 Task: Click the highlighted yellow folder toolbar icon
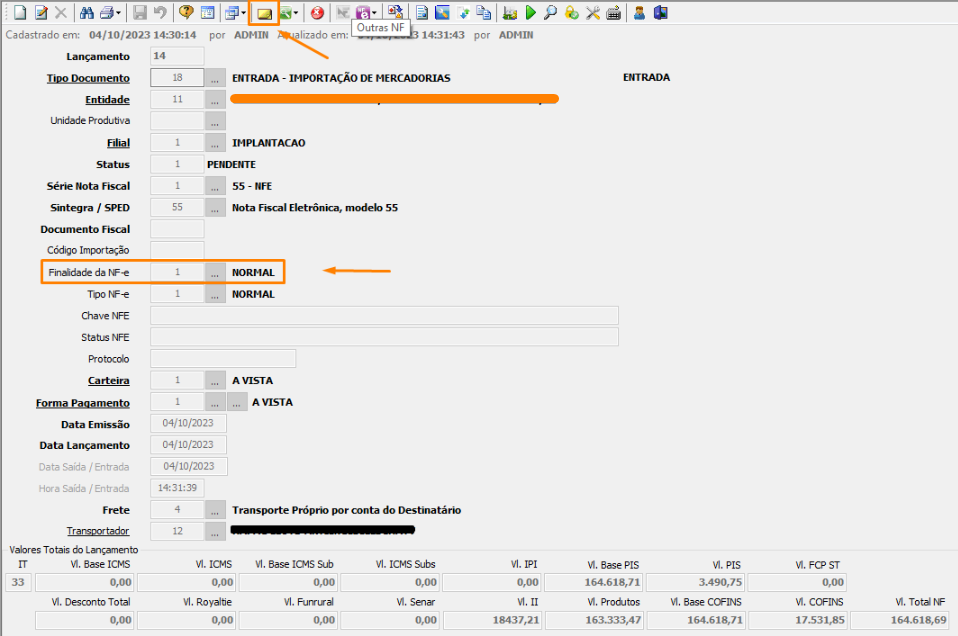click(x=264, y=13)
